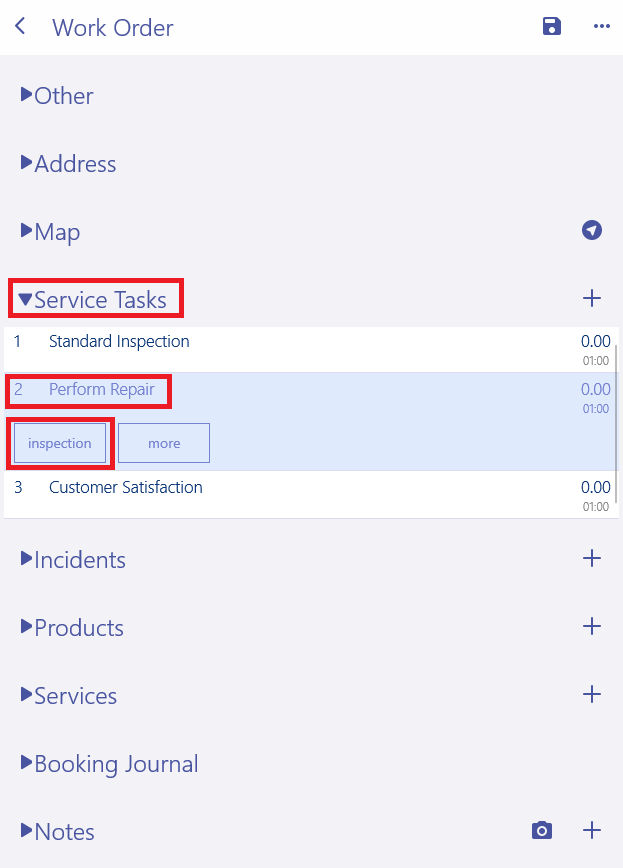The height and width of the screenshot is (868, 623).
Task: Save the work order
Action: click(x=551, y=27)
